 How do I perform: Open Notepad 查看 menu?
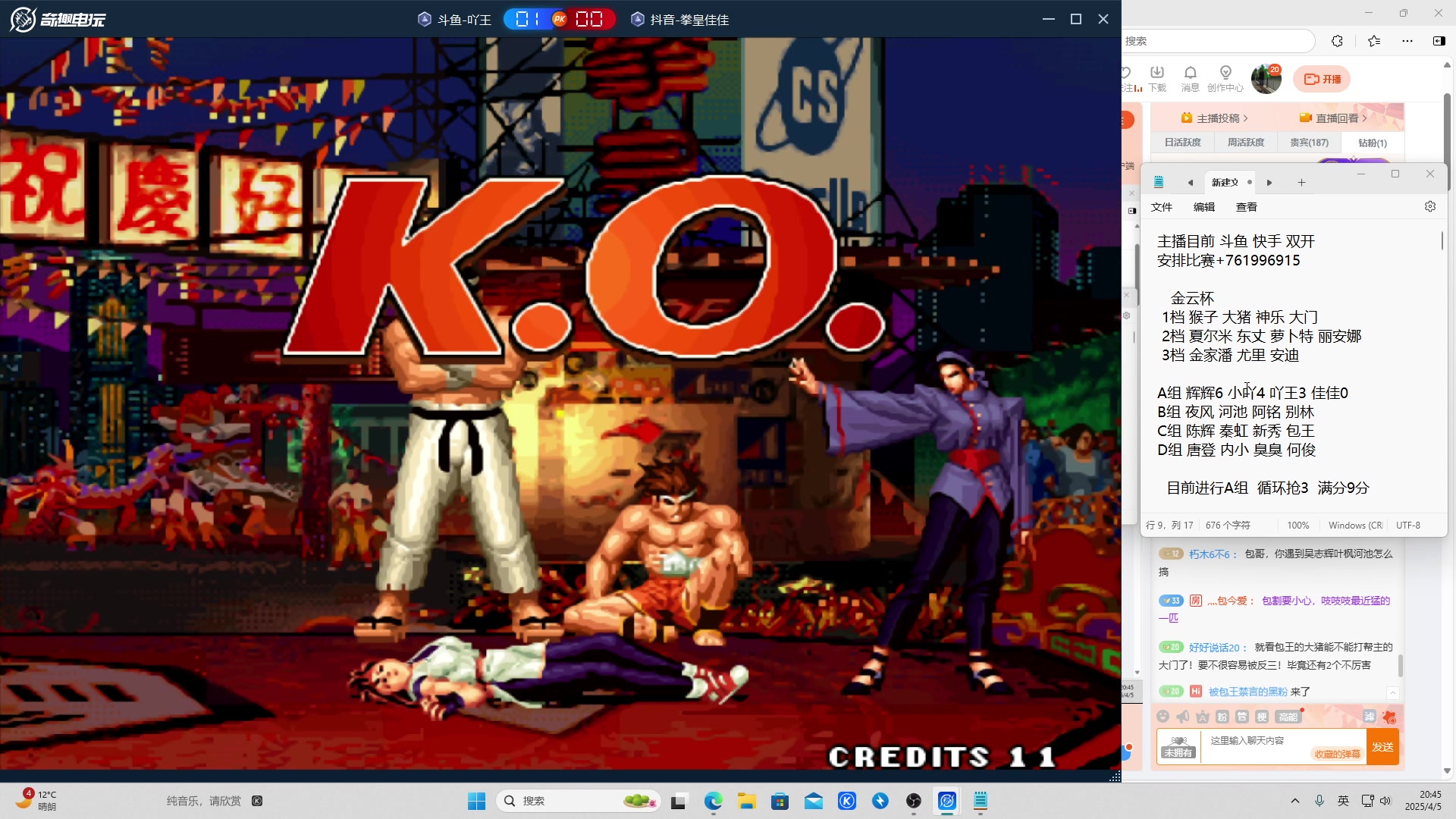click(1247, 207)
